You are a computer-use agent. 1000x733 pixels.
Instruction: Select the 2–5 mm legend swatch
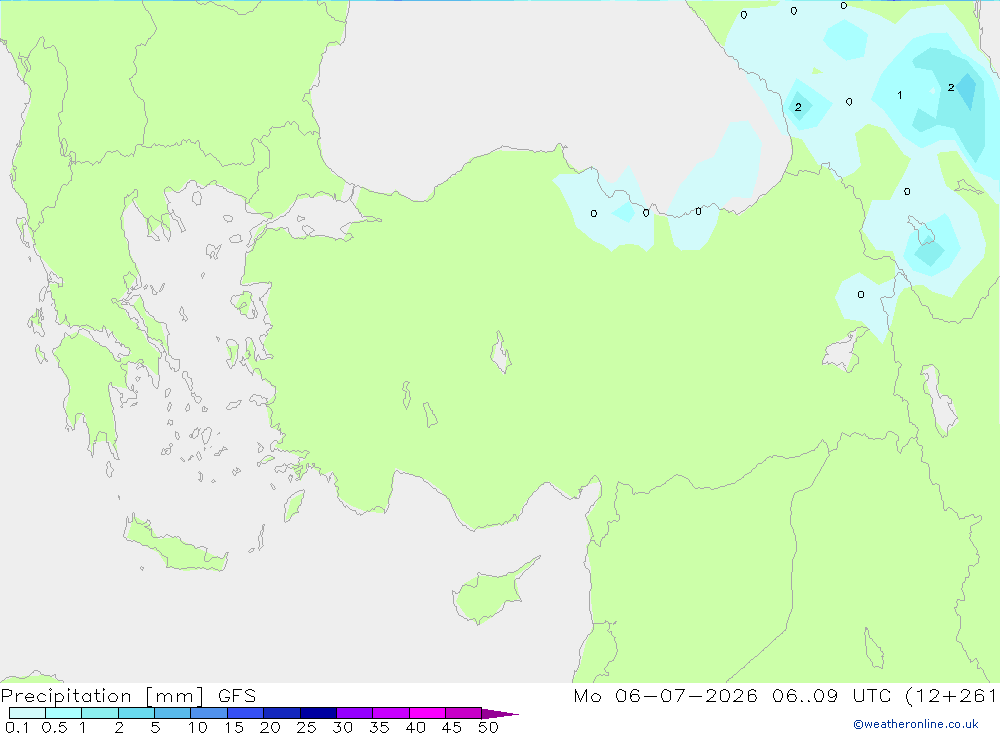click(136, 713)
